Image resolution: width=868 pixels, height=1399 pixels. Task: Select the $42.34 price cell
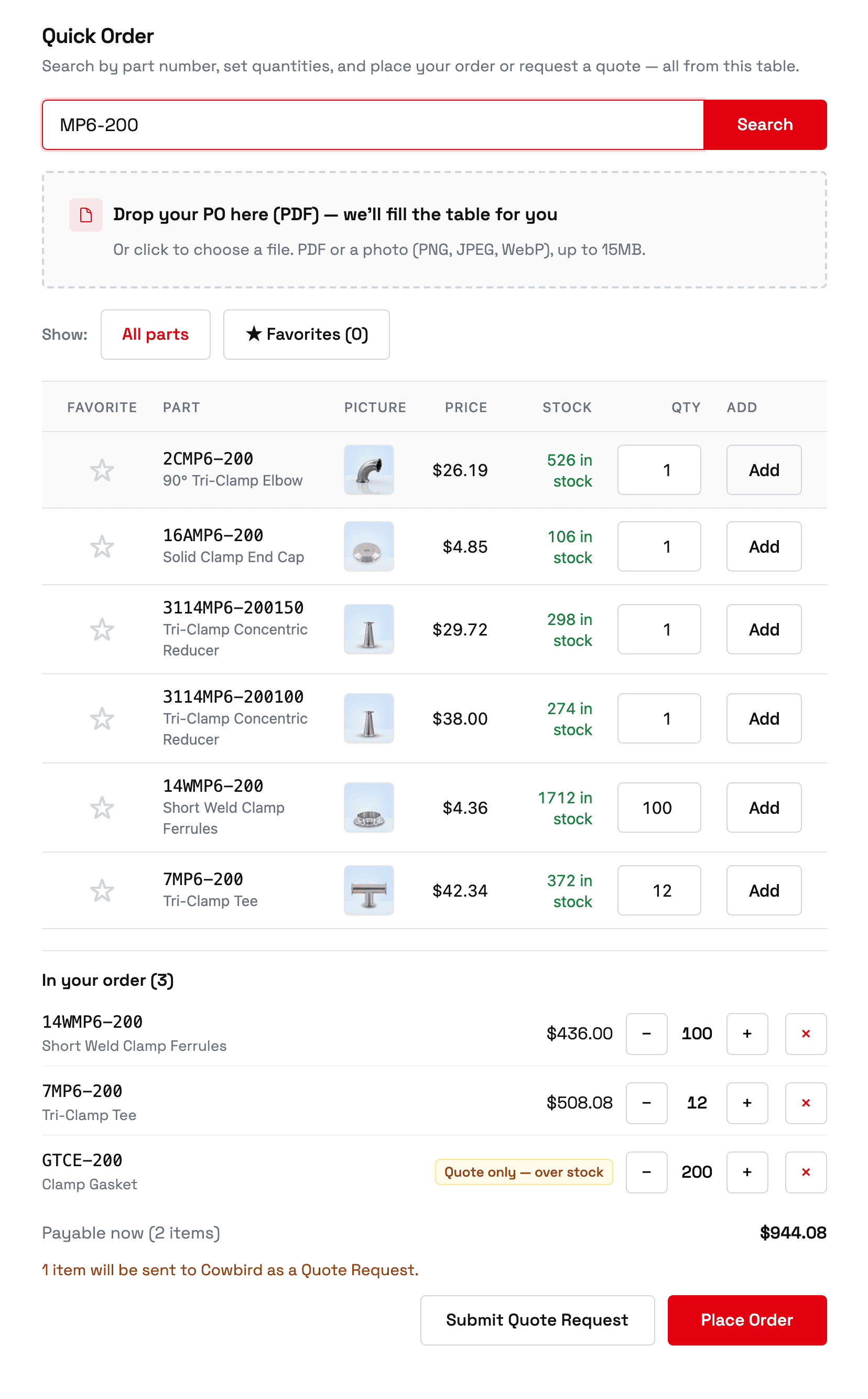(459, 890)
